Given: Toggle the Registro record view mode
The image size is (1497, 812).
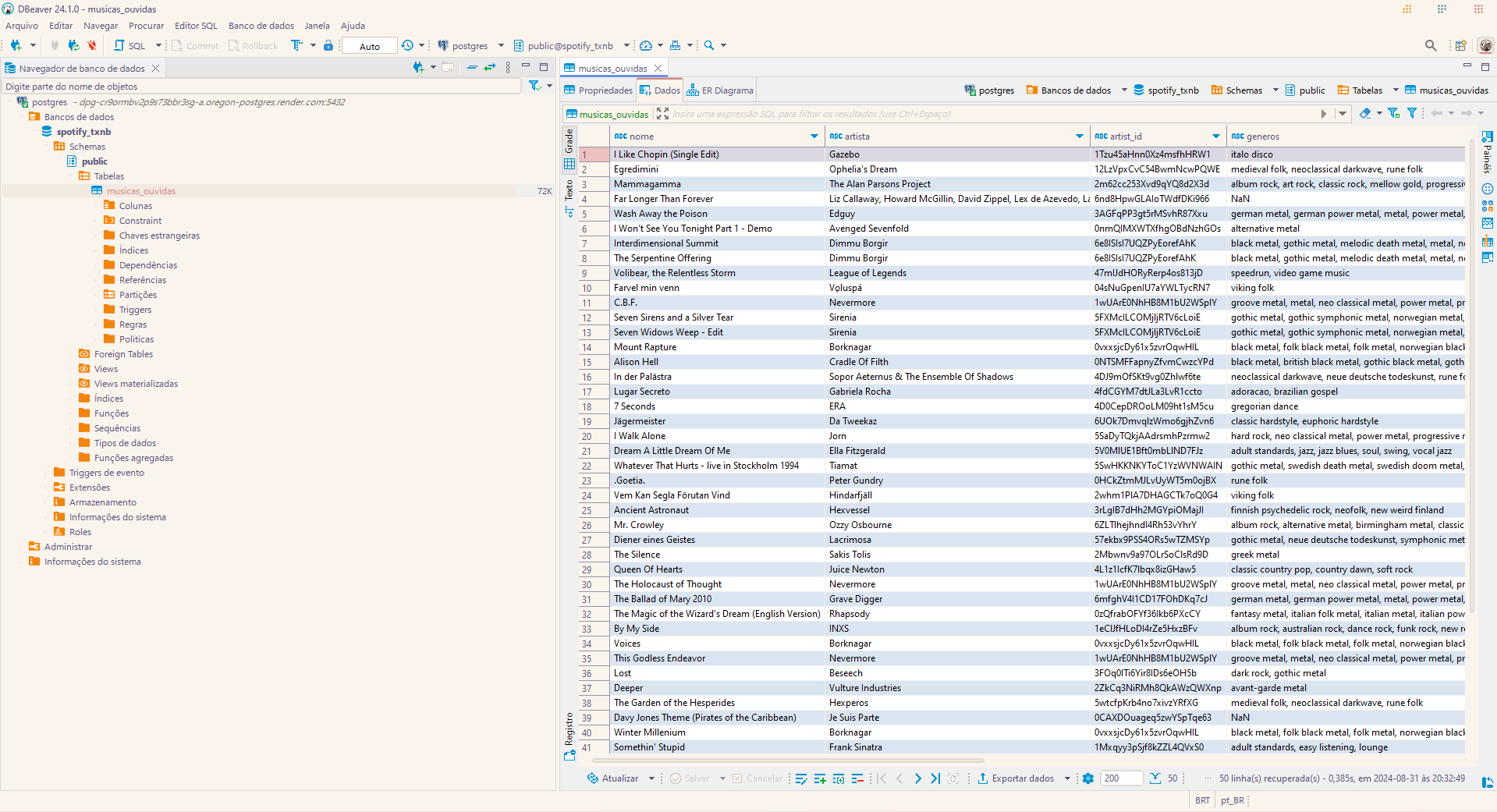Looking at the screenshot, I should click(x=569, y=736).
